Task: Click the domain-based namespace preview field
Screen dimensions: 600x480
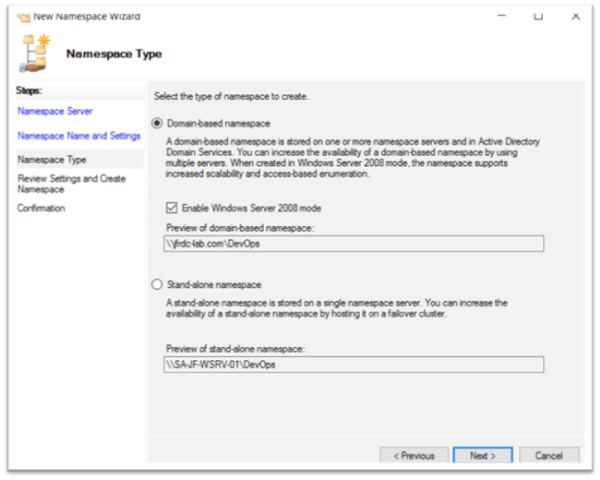Action: pos(353,242)
